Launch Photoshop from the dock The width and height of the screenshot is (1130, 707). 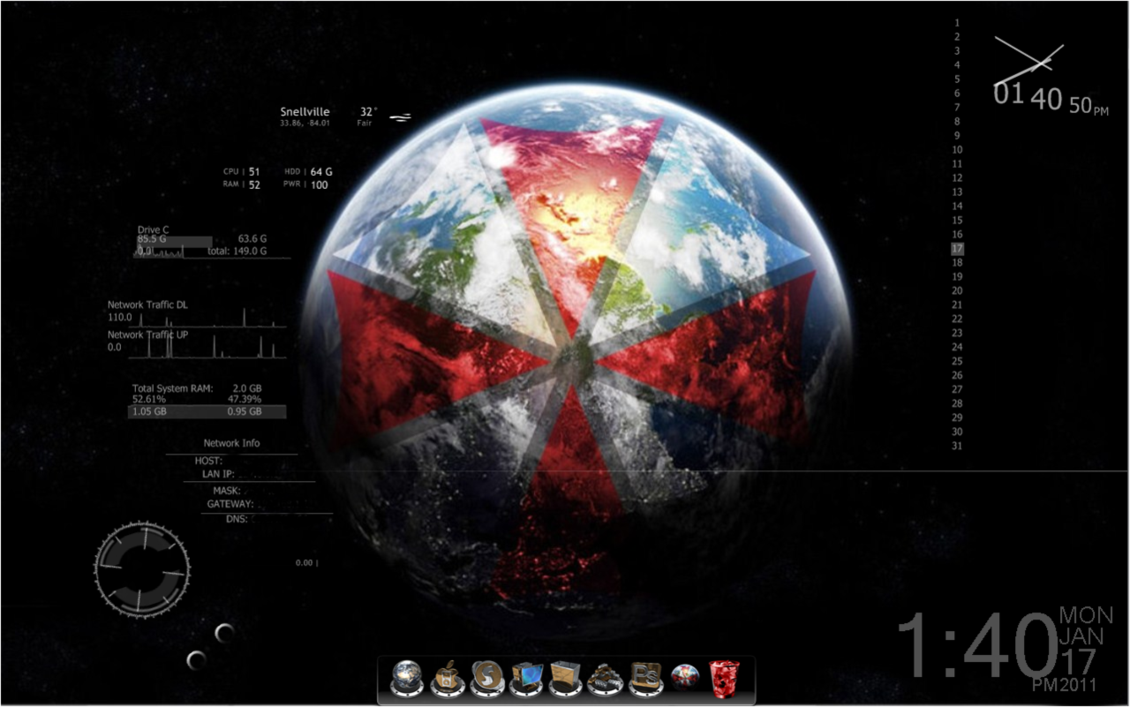(x=645, y=678)
